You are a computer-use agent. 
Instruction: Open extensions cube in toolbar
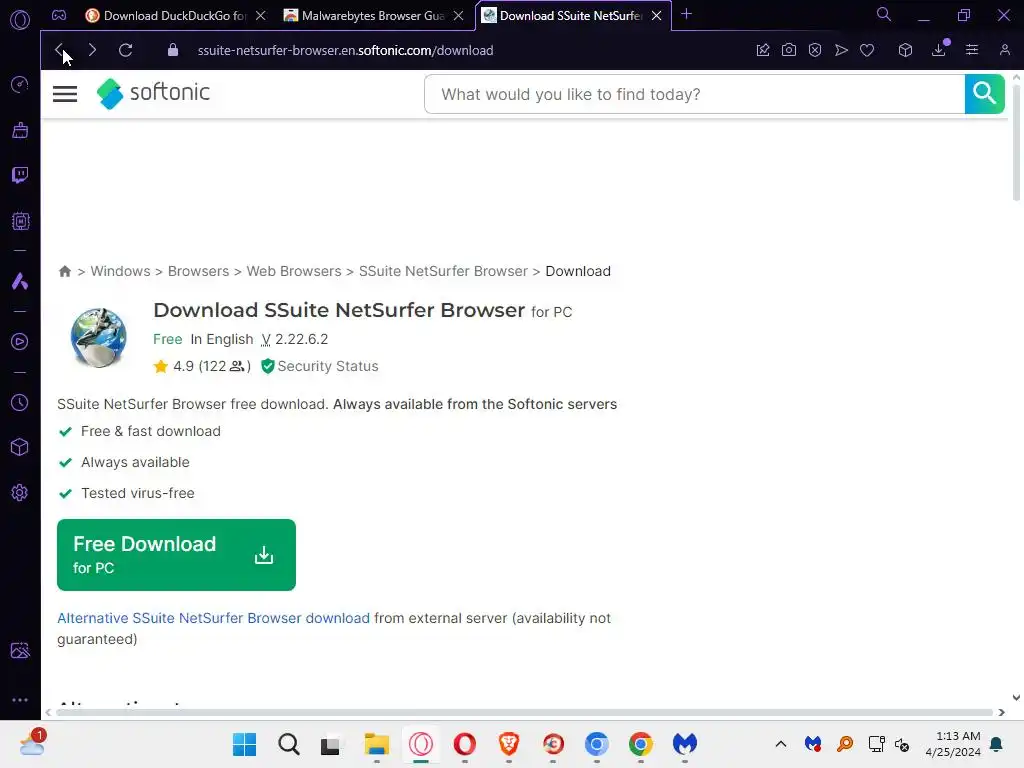[x=905, y=50]
